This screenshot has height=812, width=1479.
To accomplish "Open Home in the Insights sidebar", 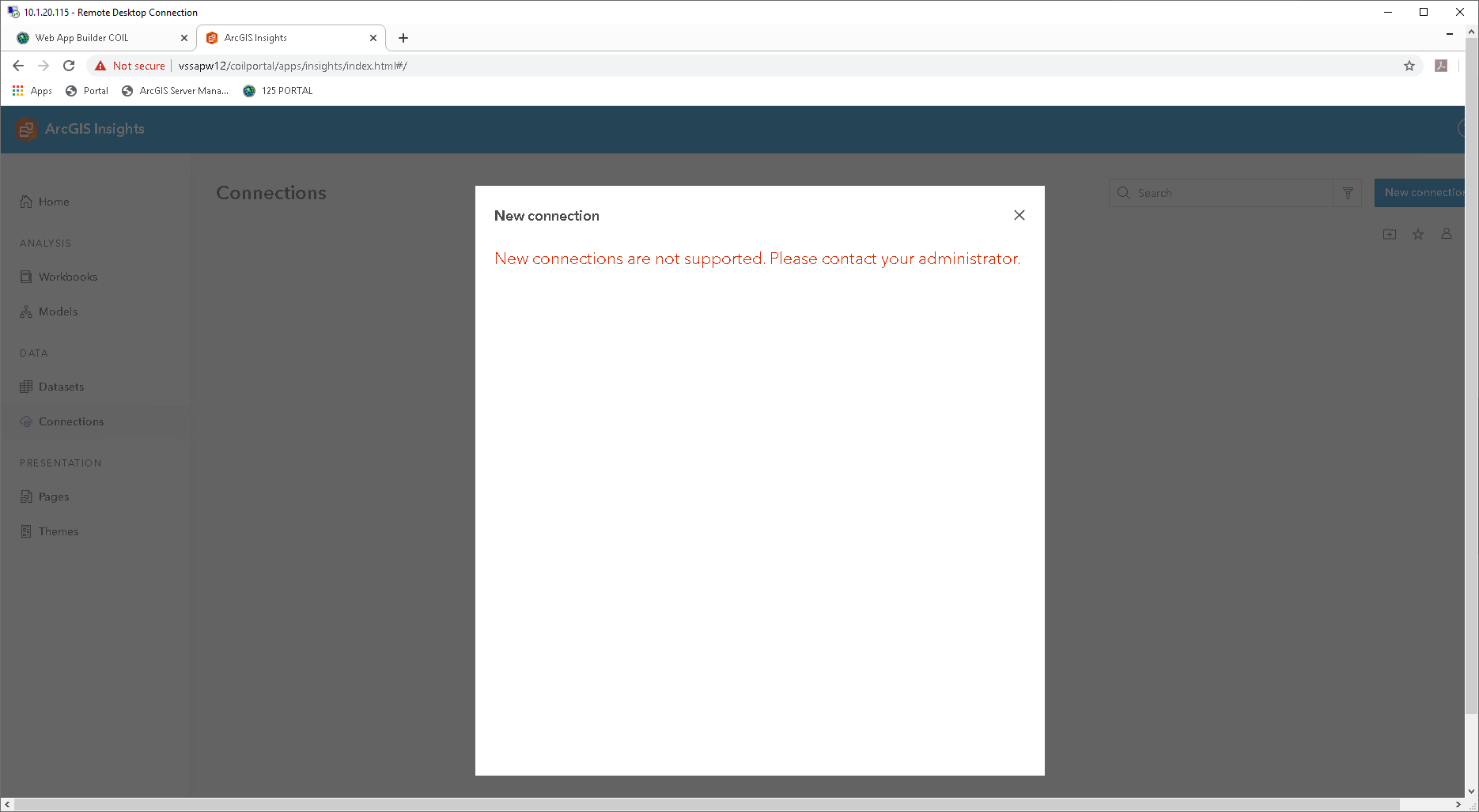I will coord(45,202).
